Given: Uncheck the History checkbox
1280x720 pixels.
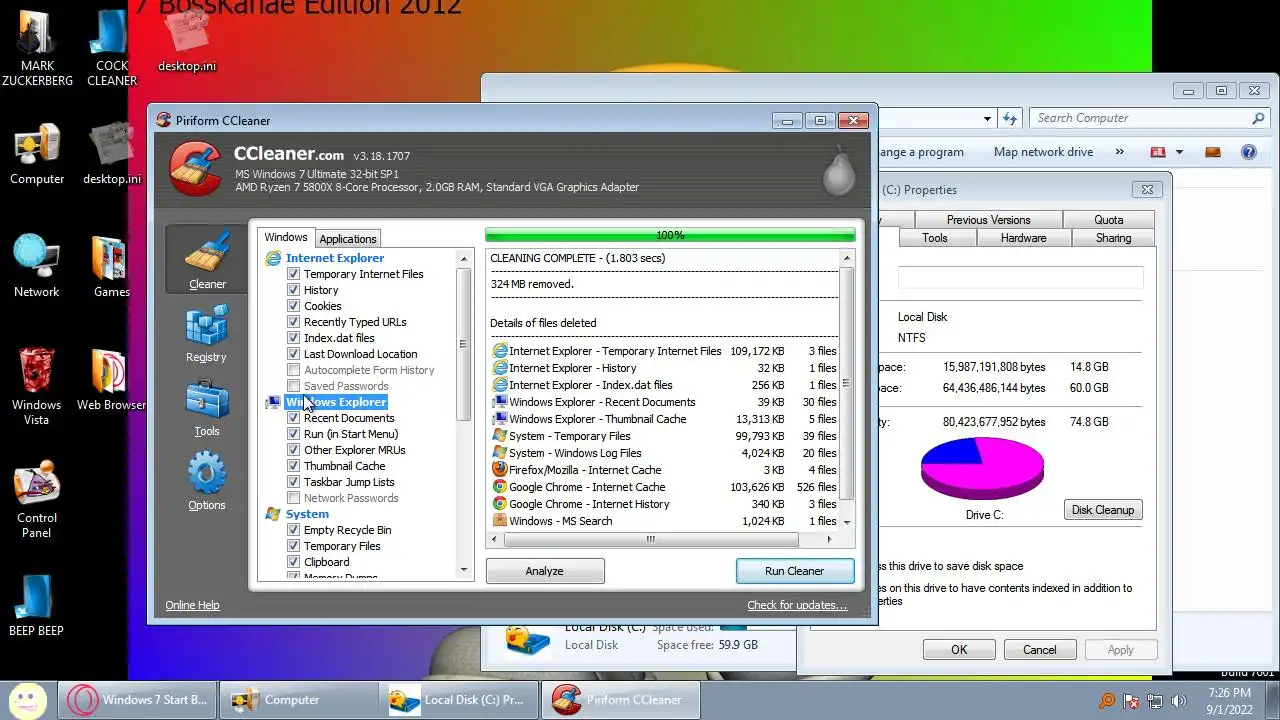Looking at the screenshot, I should (293, 290).
